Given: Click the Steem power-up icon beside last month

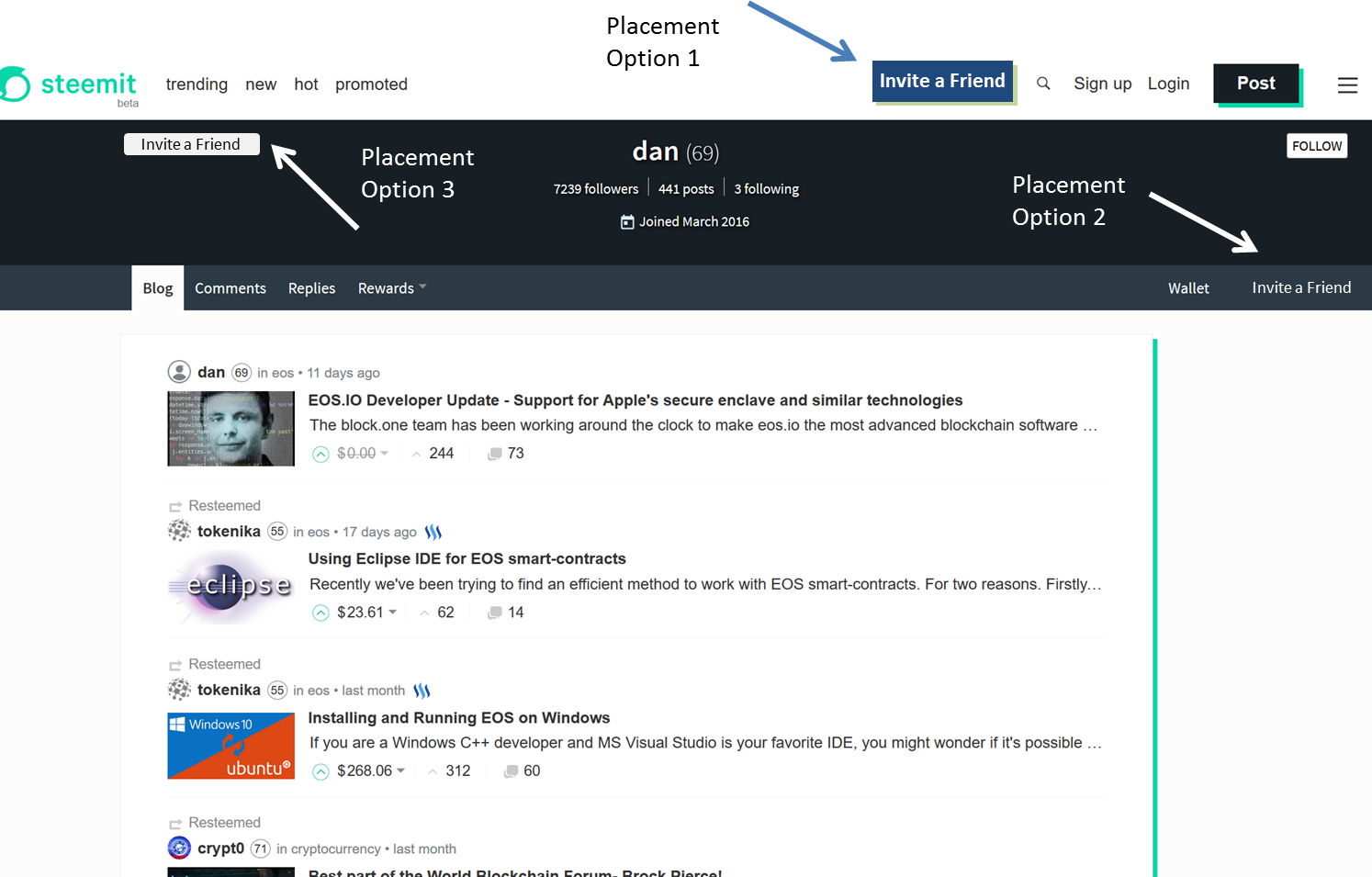Looking at the screenshot, I should point(422,691).
